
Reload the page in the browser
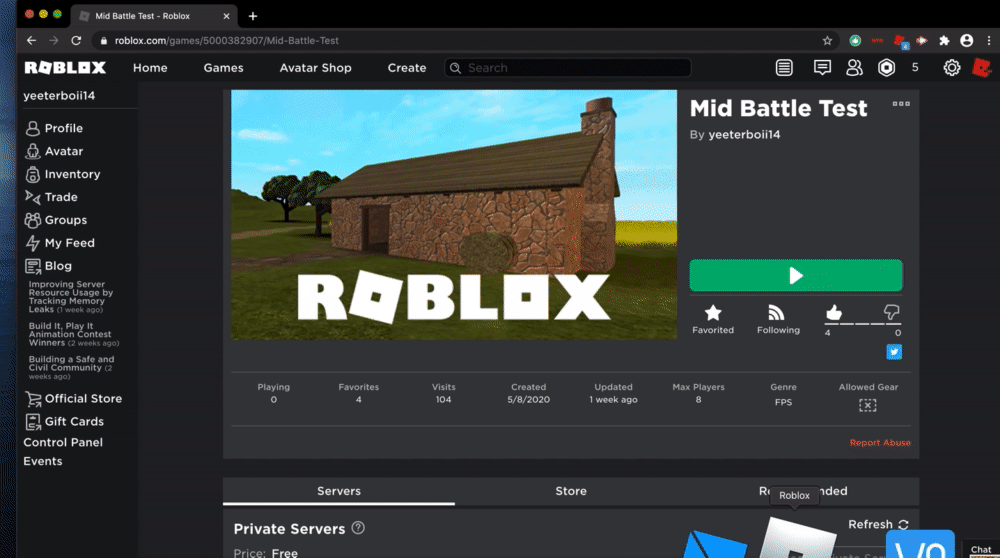pos(76,40)
